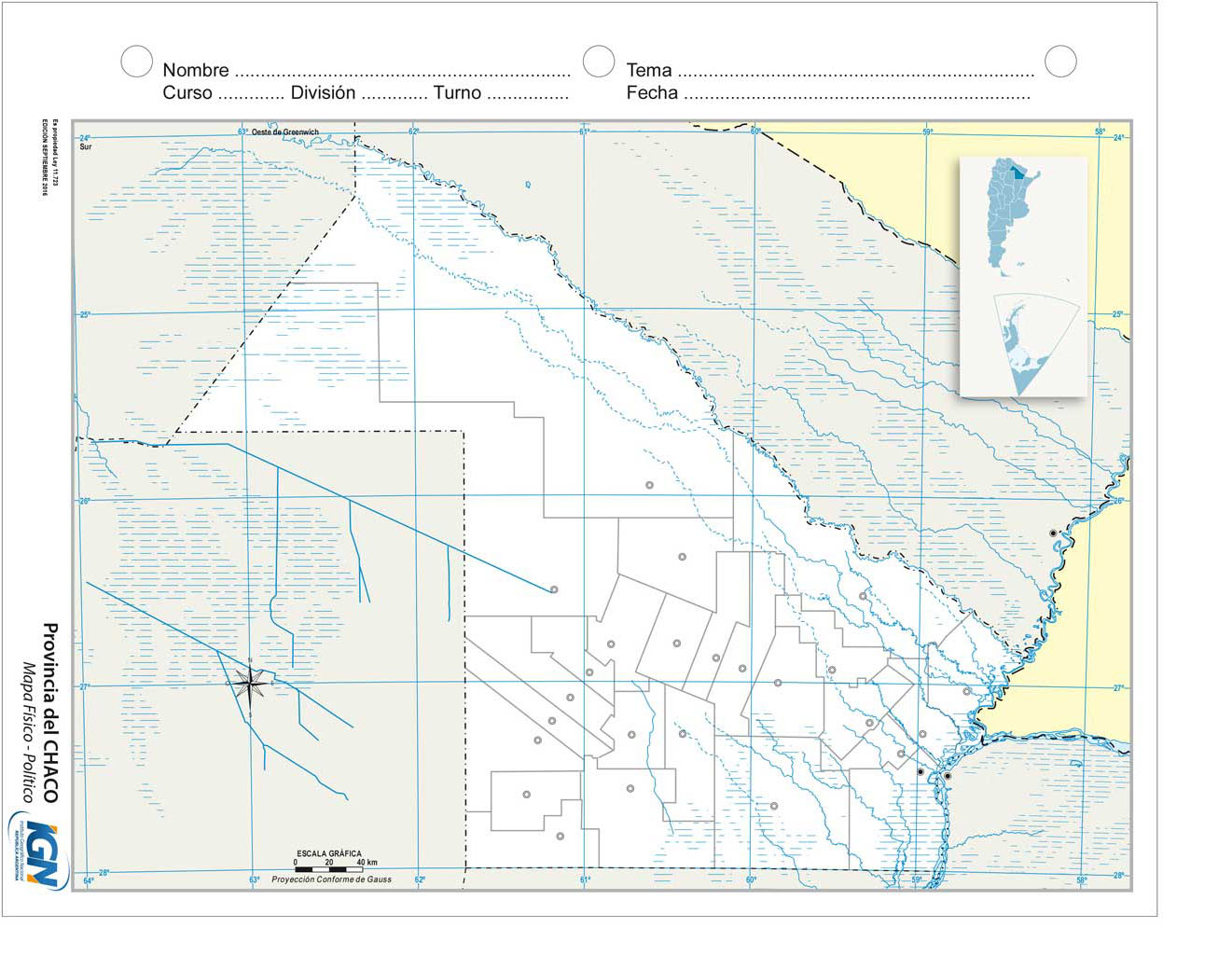Click the 'Oeste de Greenwich' label
The width and height of the screenshot is (1232, 955).
(285, 132)
